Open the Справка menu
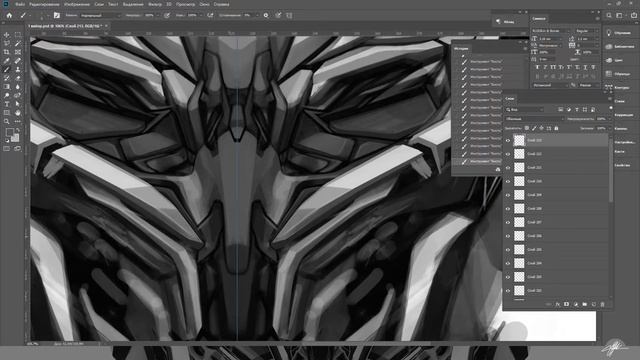 221,4
